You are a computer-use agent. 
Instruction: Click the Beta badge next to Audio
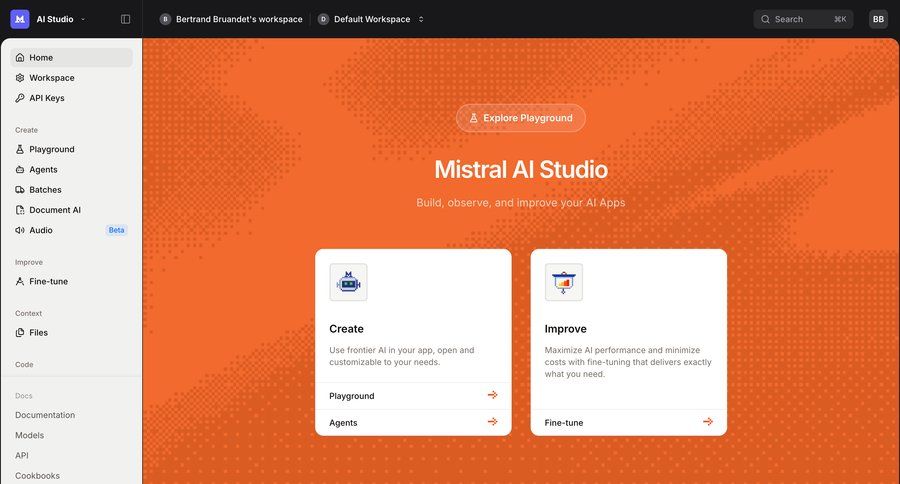(117, 230)
